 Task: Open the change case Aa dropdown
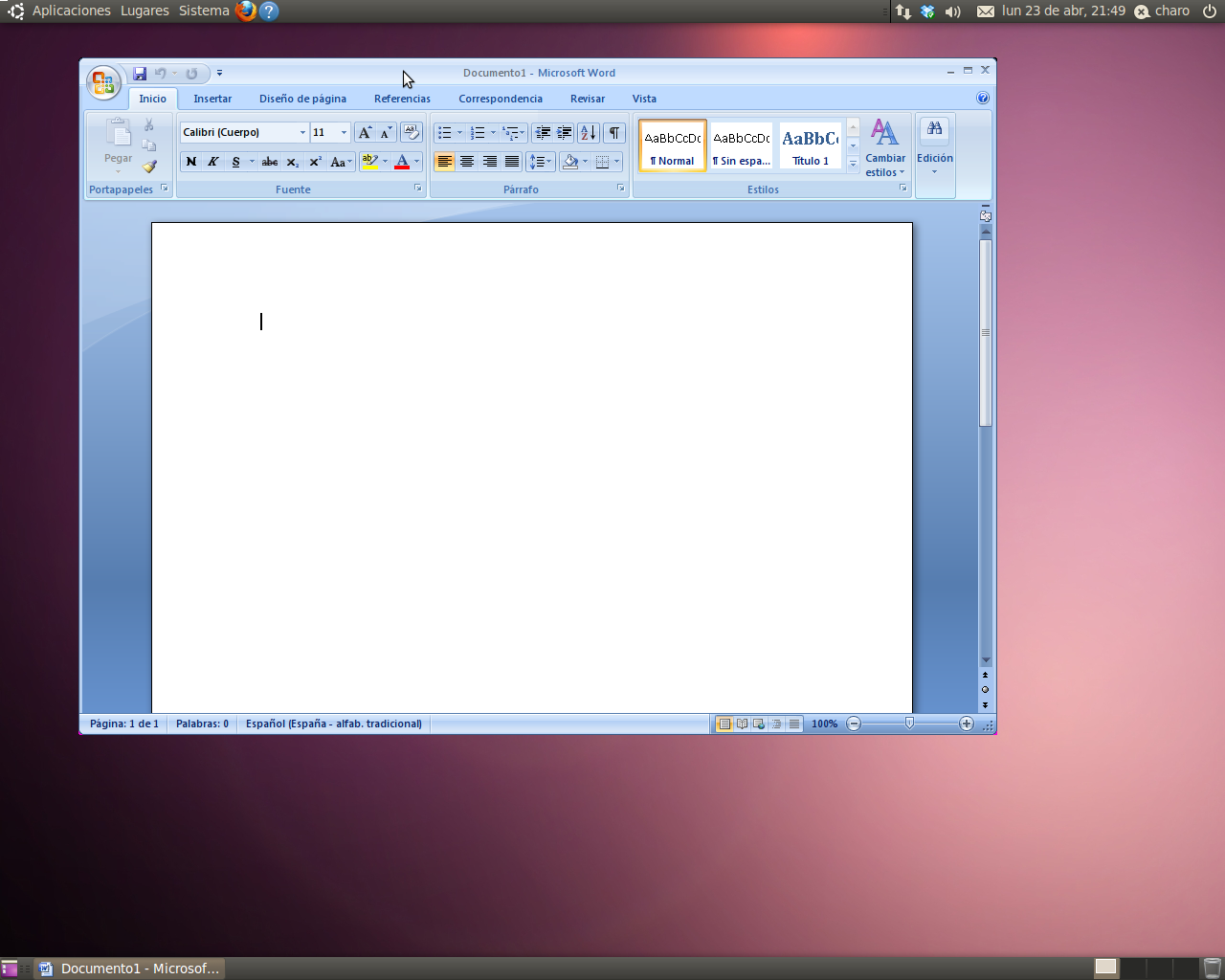pos(341,162)
